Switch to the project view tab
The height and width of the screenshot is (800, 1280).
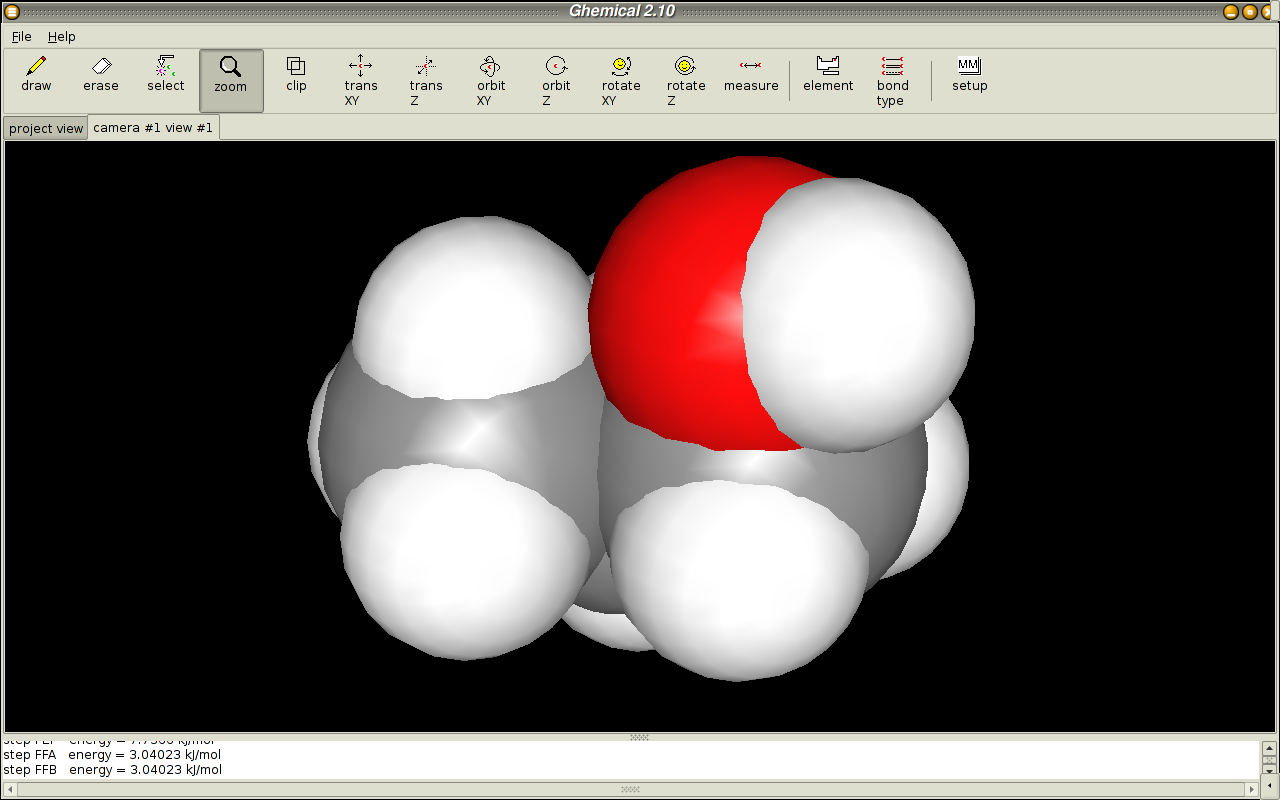[46, 129]
